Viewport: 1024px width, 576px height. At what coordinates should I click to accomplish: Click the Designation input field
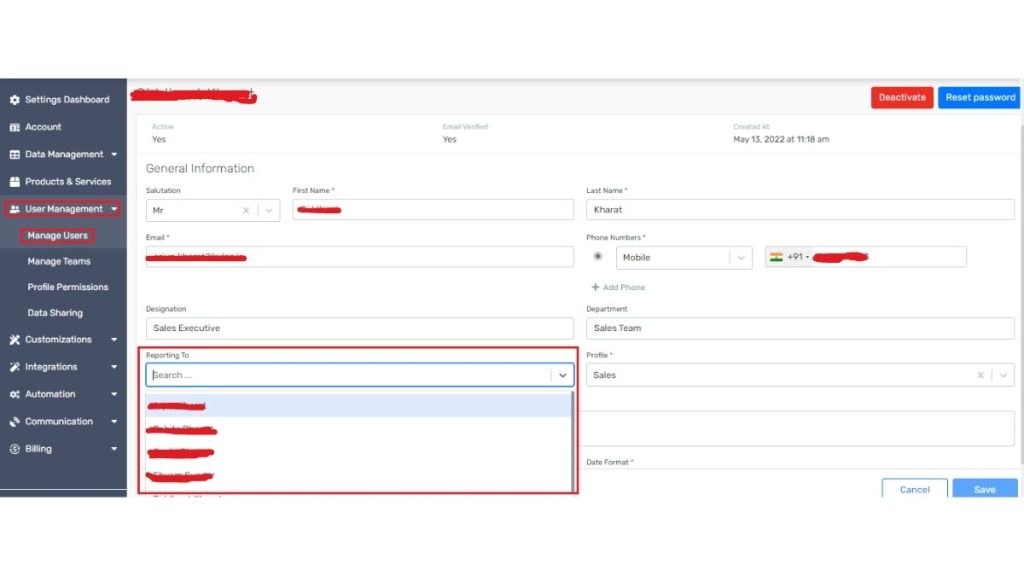coord(360,328)
